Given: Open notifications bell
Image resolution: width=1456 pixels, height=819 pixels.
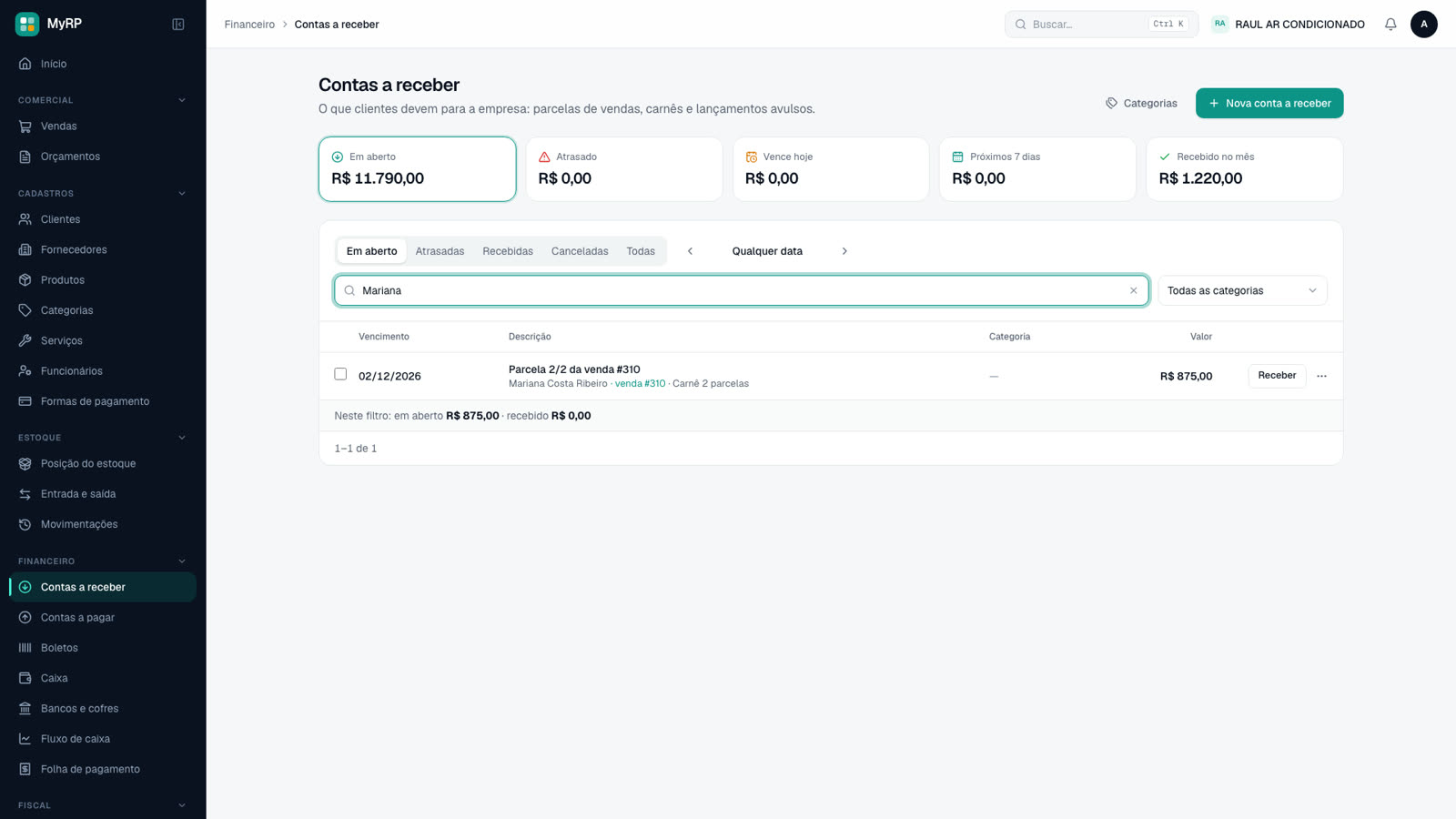Looking at the screenshot, I should tap(1390, 25).
